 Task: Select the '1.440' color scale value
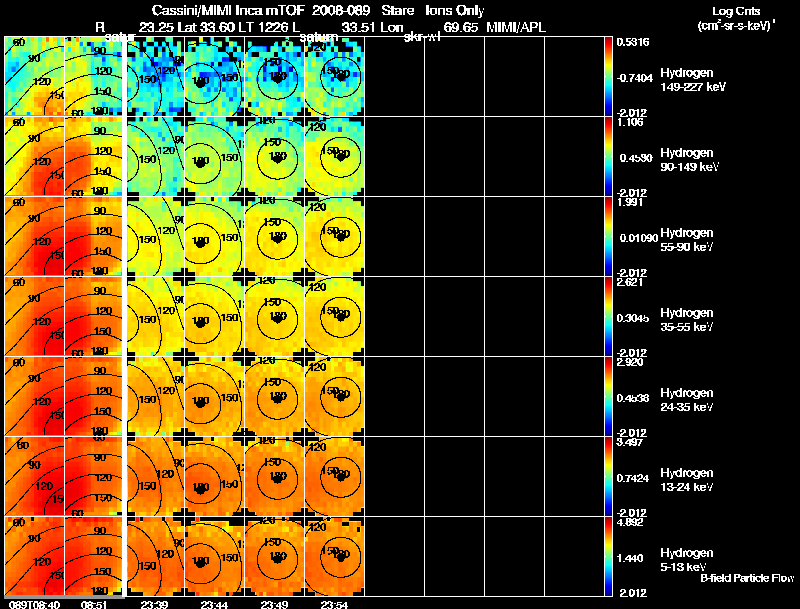click(630, 559)
